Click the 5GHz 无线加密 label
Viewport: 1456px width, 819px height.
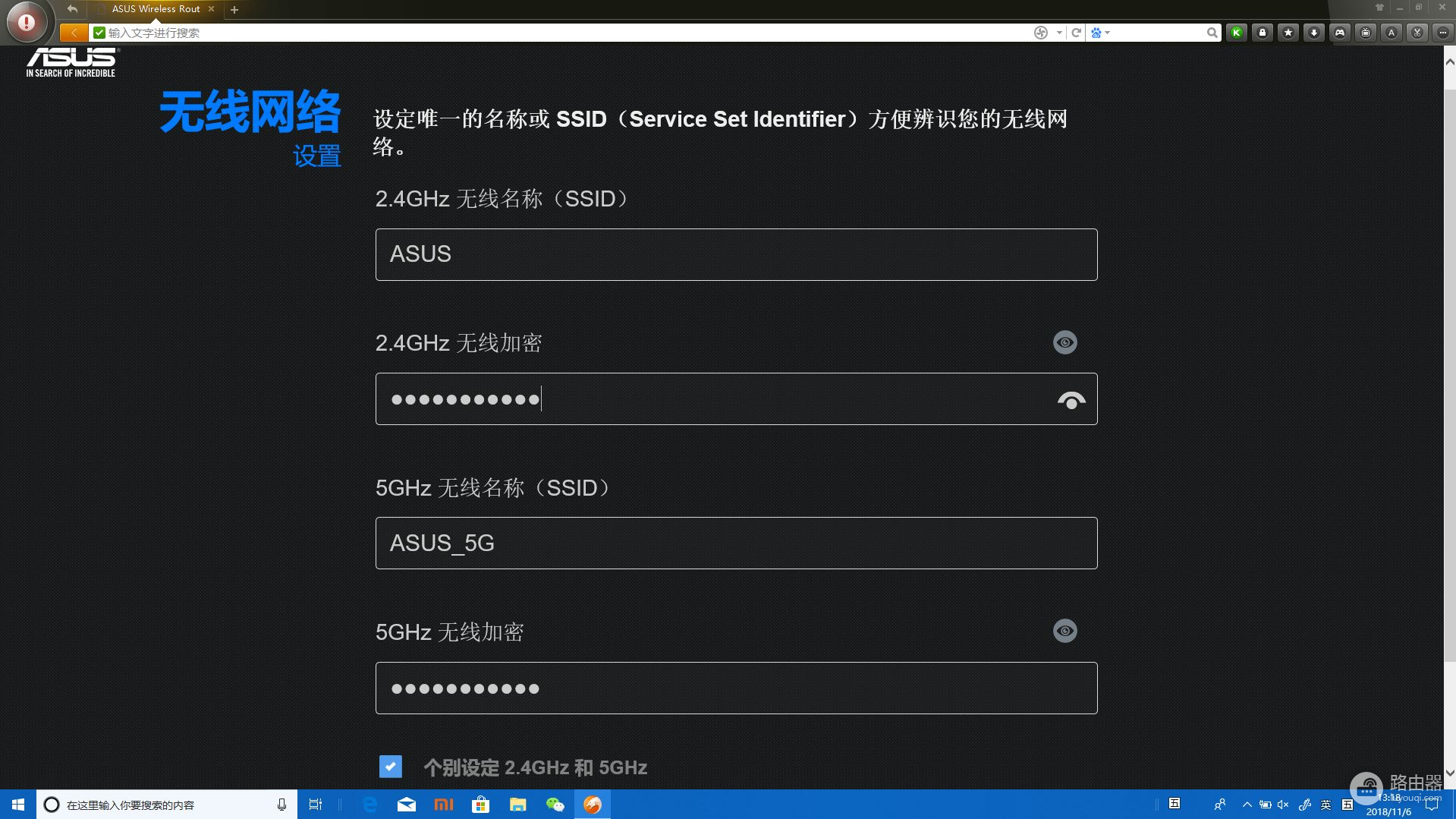coord(450,632)
